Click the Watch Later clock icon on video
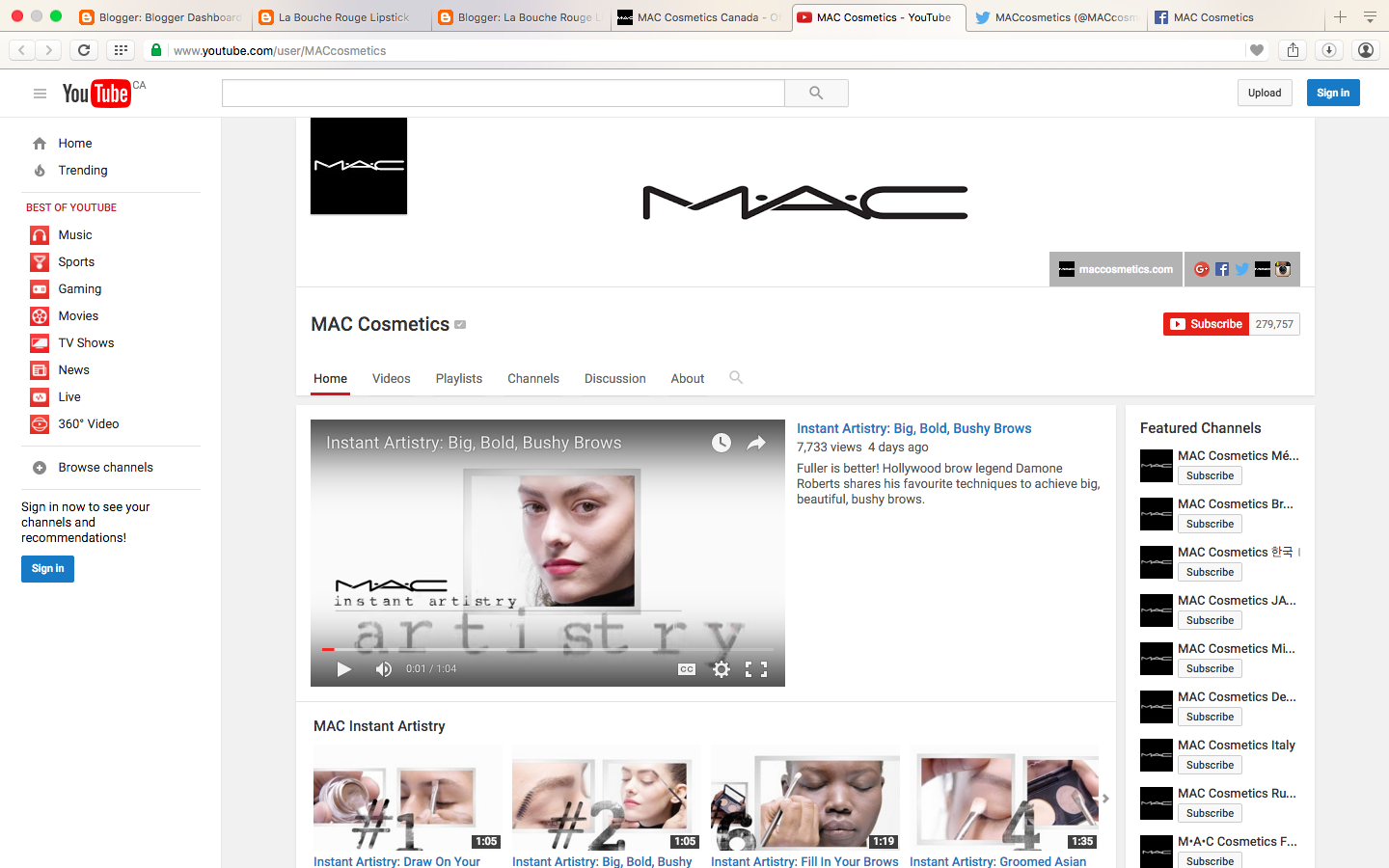Screen dimensions: 1389x868 (722, 443)
